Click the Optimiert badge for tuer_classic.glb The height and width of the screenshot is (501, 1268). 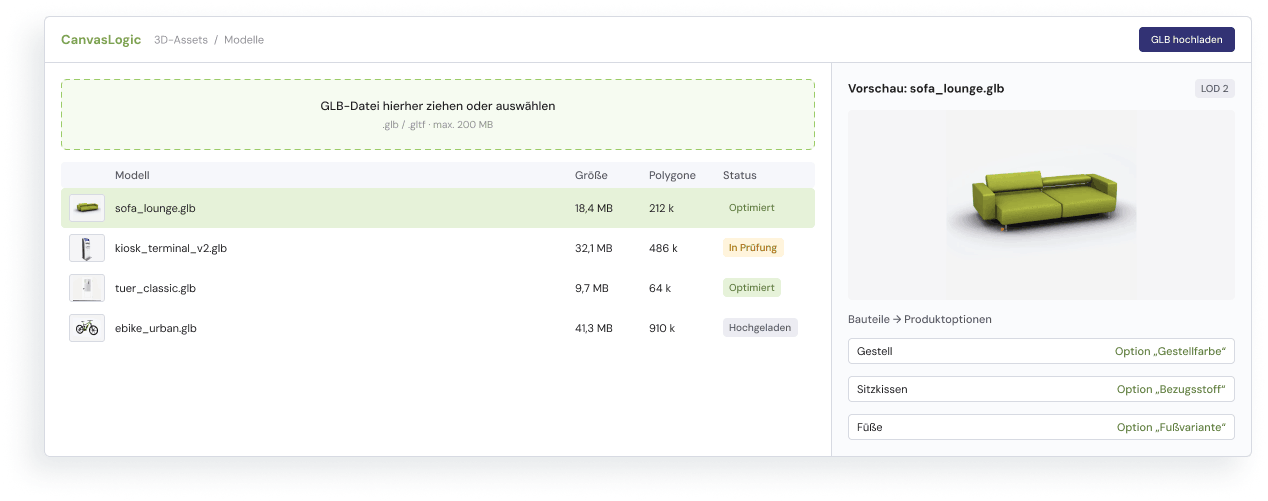(752, 288)
